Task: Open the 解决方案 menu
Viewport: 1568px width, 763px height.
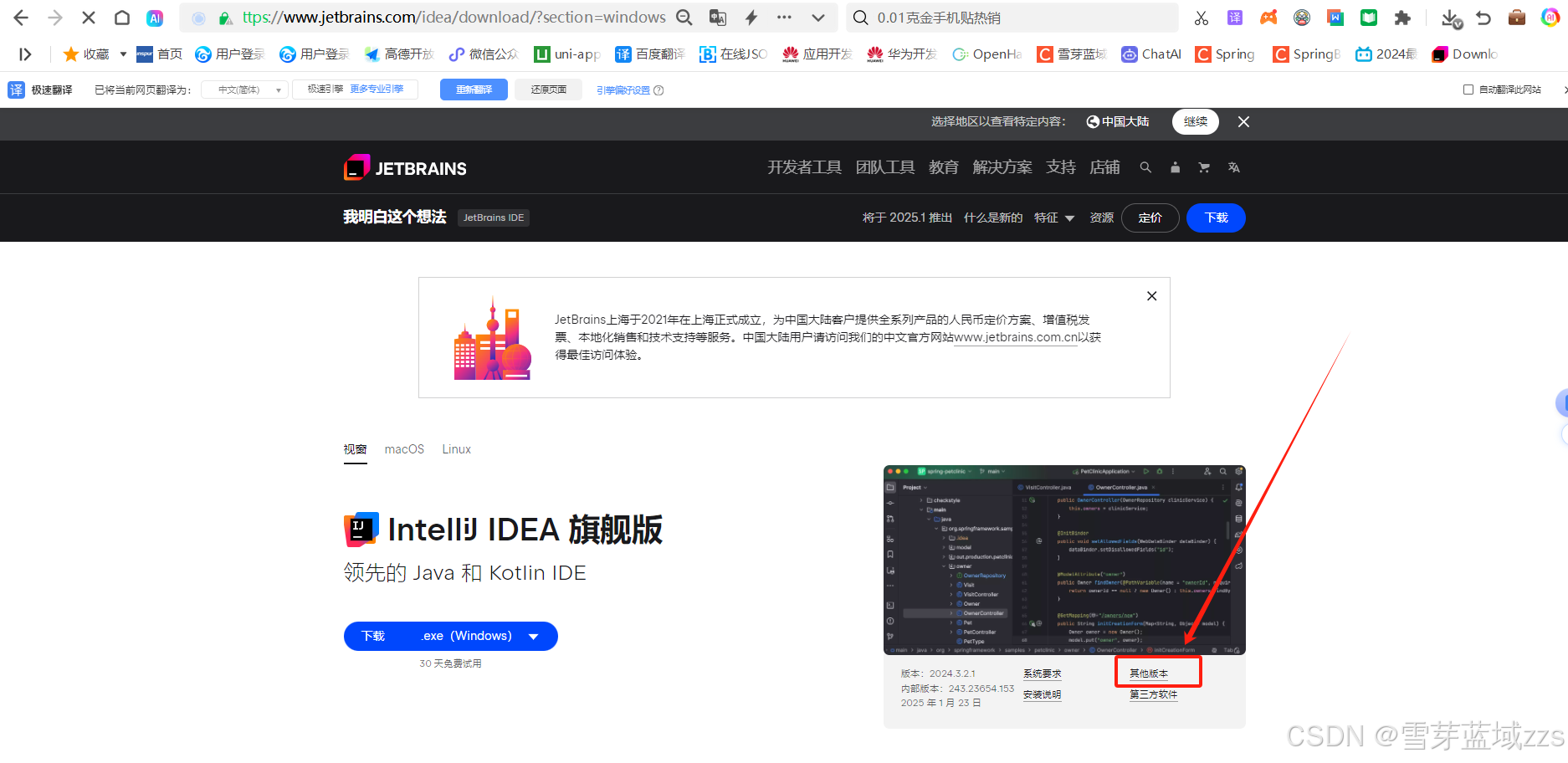Action: coord(1002,167)
